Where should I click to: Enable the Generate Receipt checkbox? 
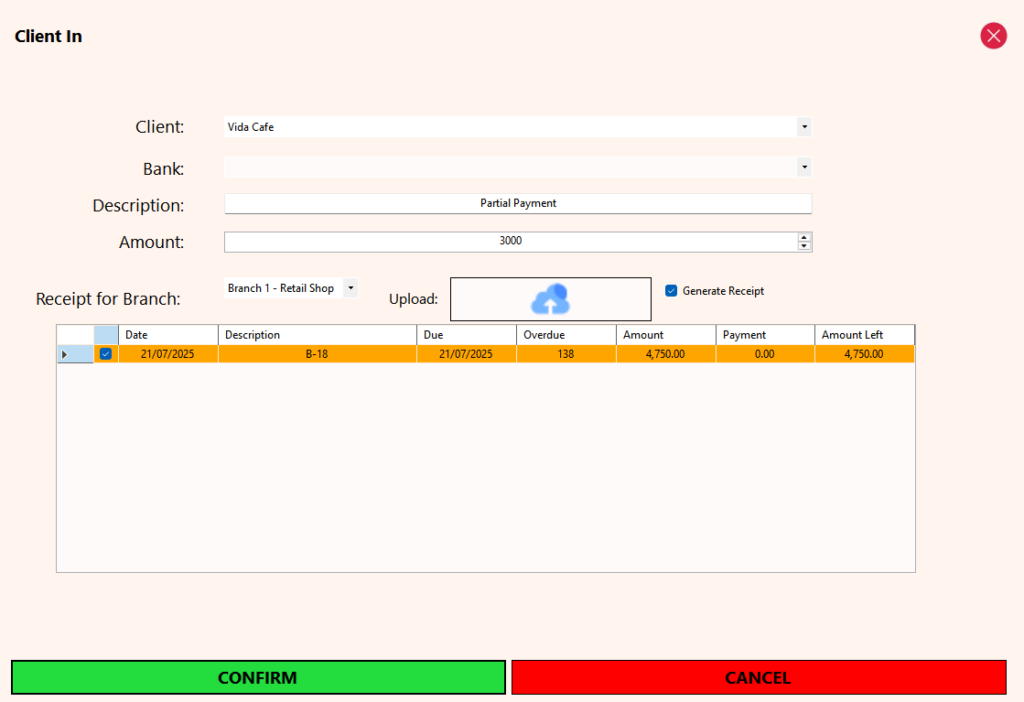tap(671, 291)
